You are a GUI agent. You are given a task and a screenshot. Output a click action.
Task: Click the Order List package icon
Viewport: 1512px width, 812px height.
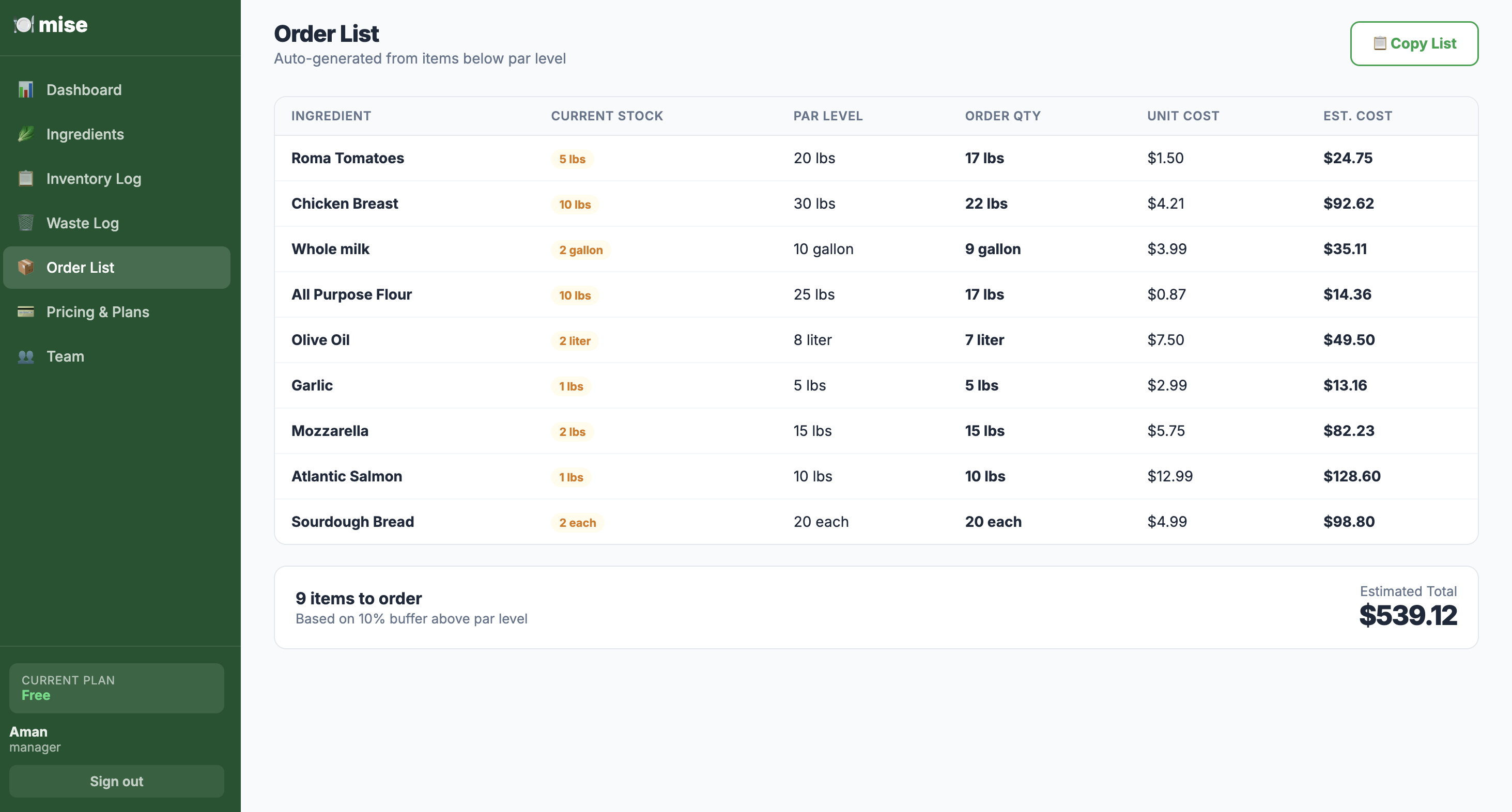(25, 268)
